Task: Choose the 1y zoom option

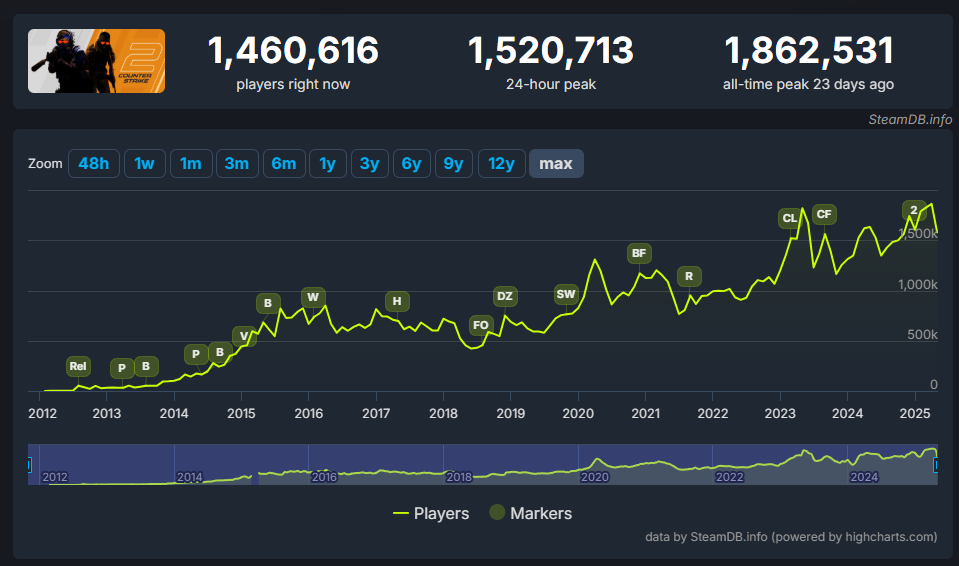Action: [x=328, y=163]
